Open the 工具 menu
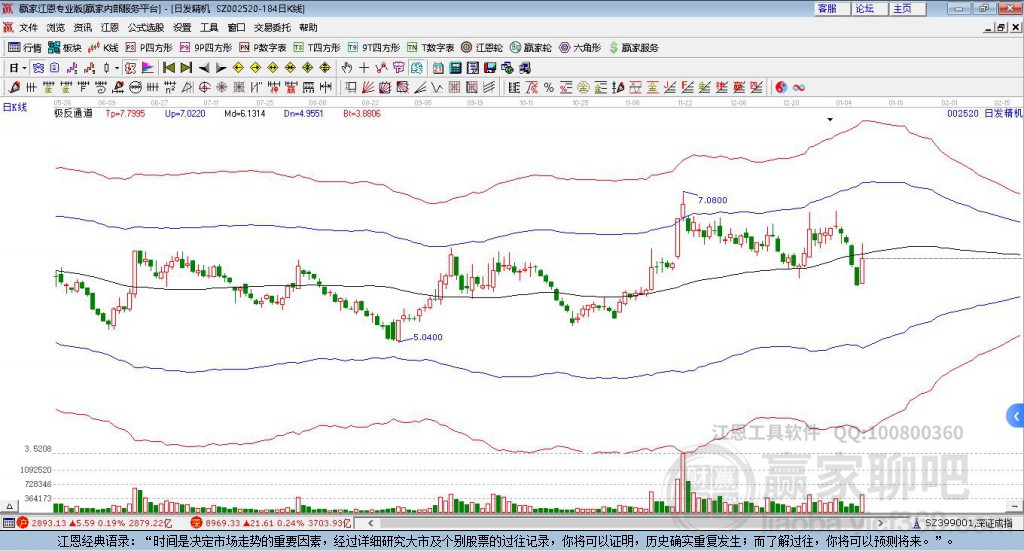The height and width of the screenshot is (551, 1024). [x=209, y=27]
